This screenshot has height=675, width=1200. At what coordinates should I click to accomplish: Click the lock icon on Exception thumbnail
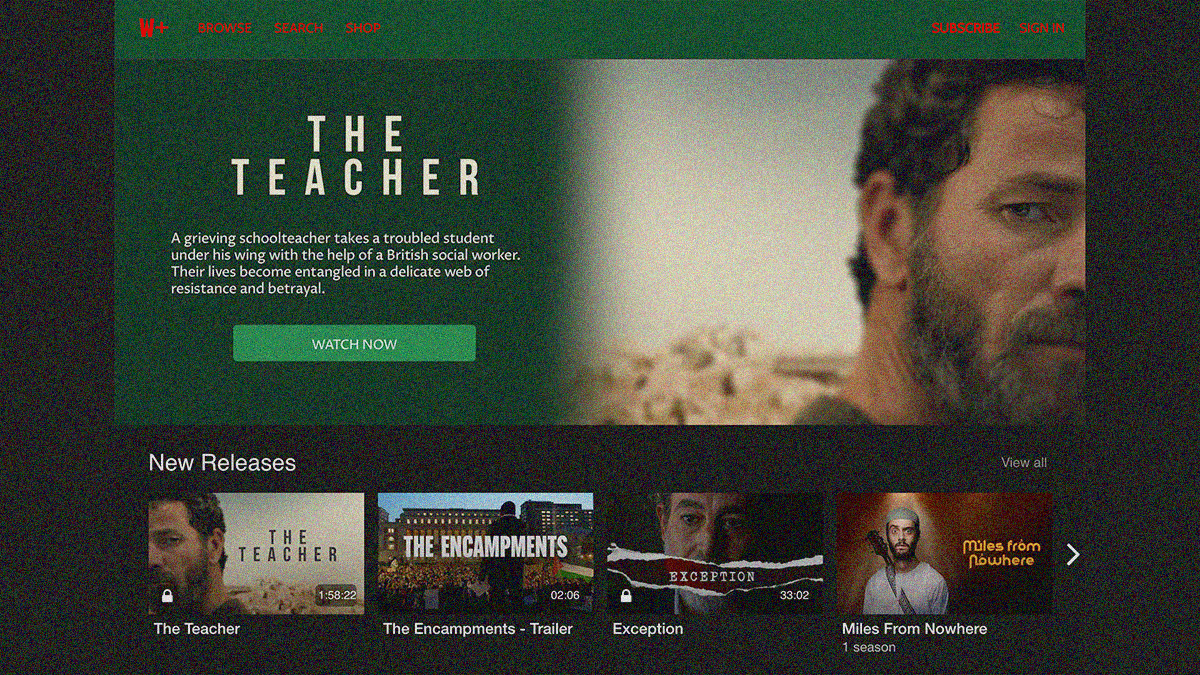626,596
